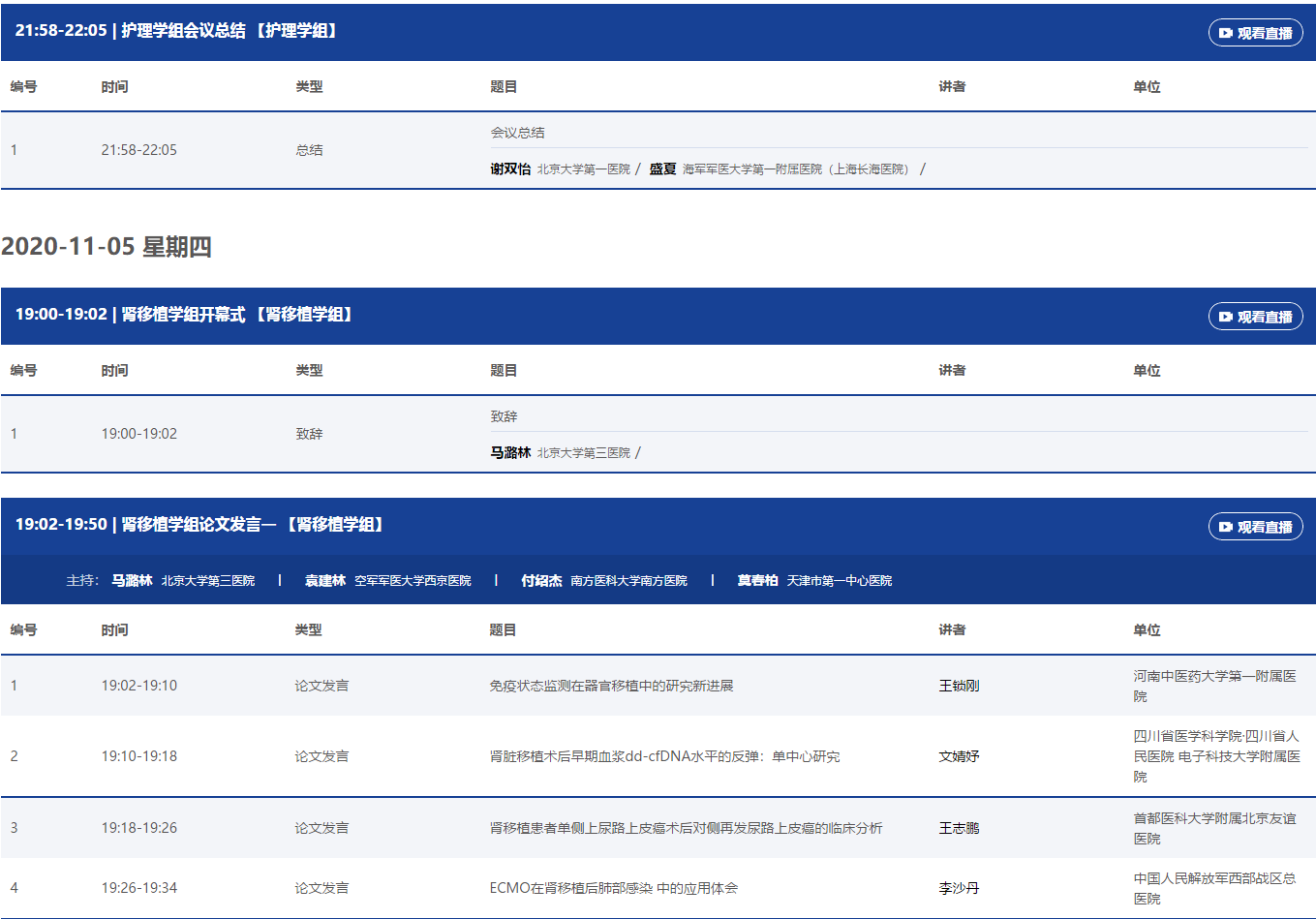This screenshot has height=919, width=1316.
Task: Click camera icon in 肾移植学组开幕式 header
Action: click(x=1226, y=317)
